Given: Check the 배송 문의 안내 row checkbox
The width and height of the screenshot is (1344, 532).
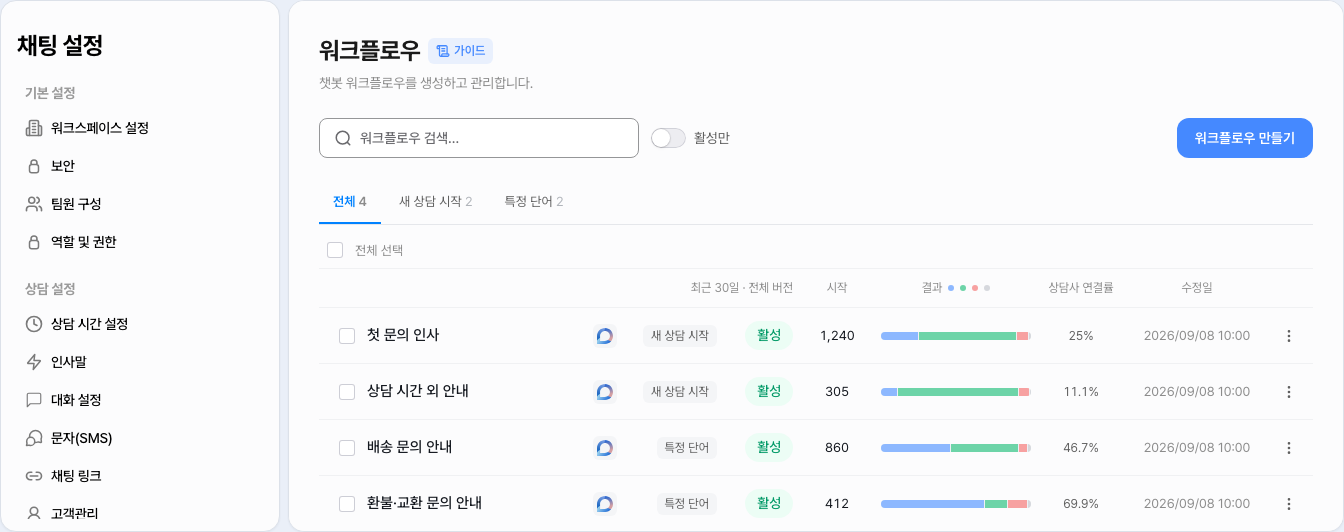Looking at the screenshot, I should pos(347,448).
